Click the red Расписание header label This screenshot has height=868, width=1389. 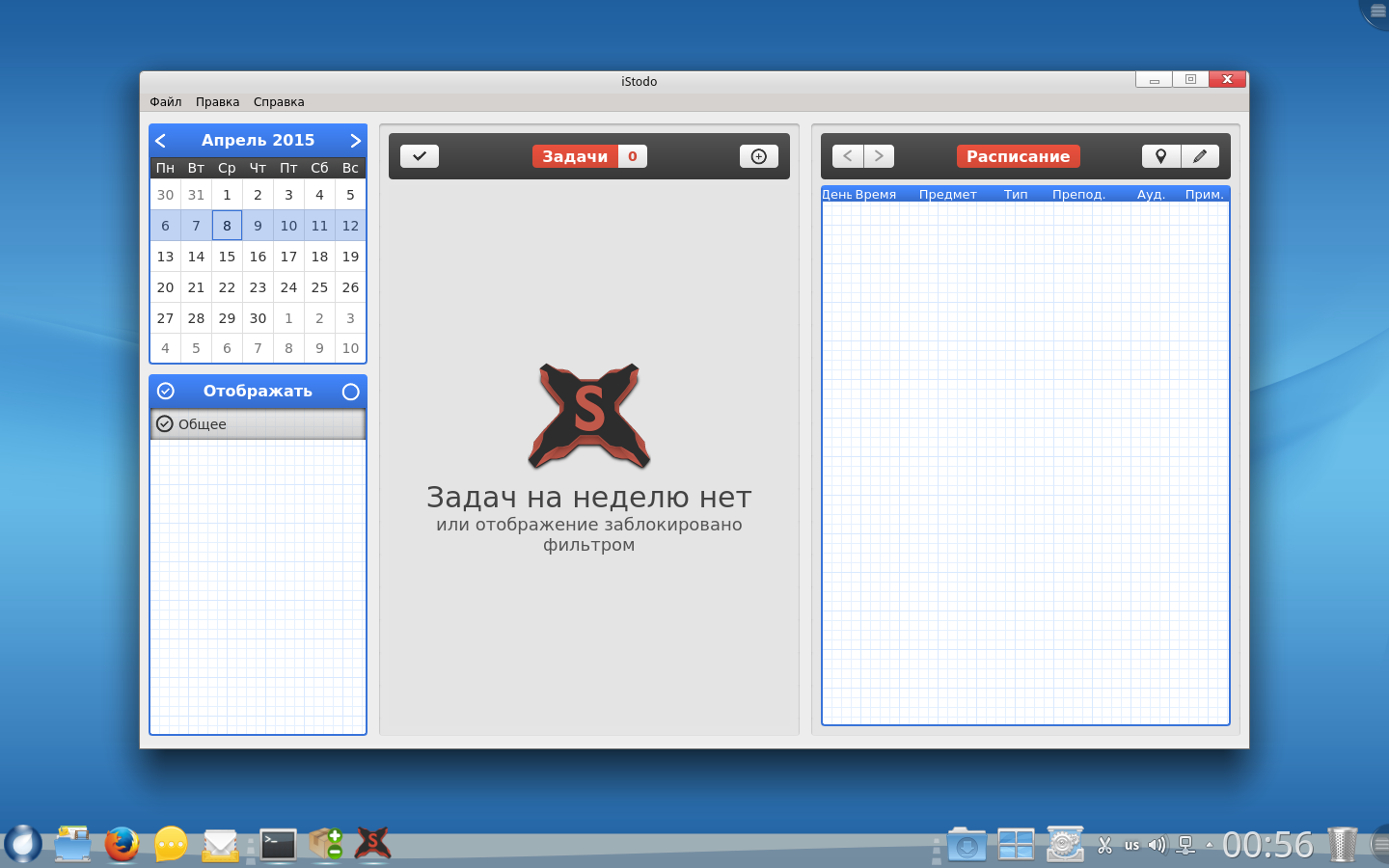point(1019,156)
